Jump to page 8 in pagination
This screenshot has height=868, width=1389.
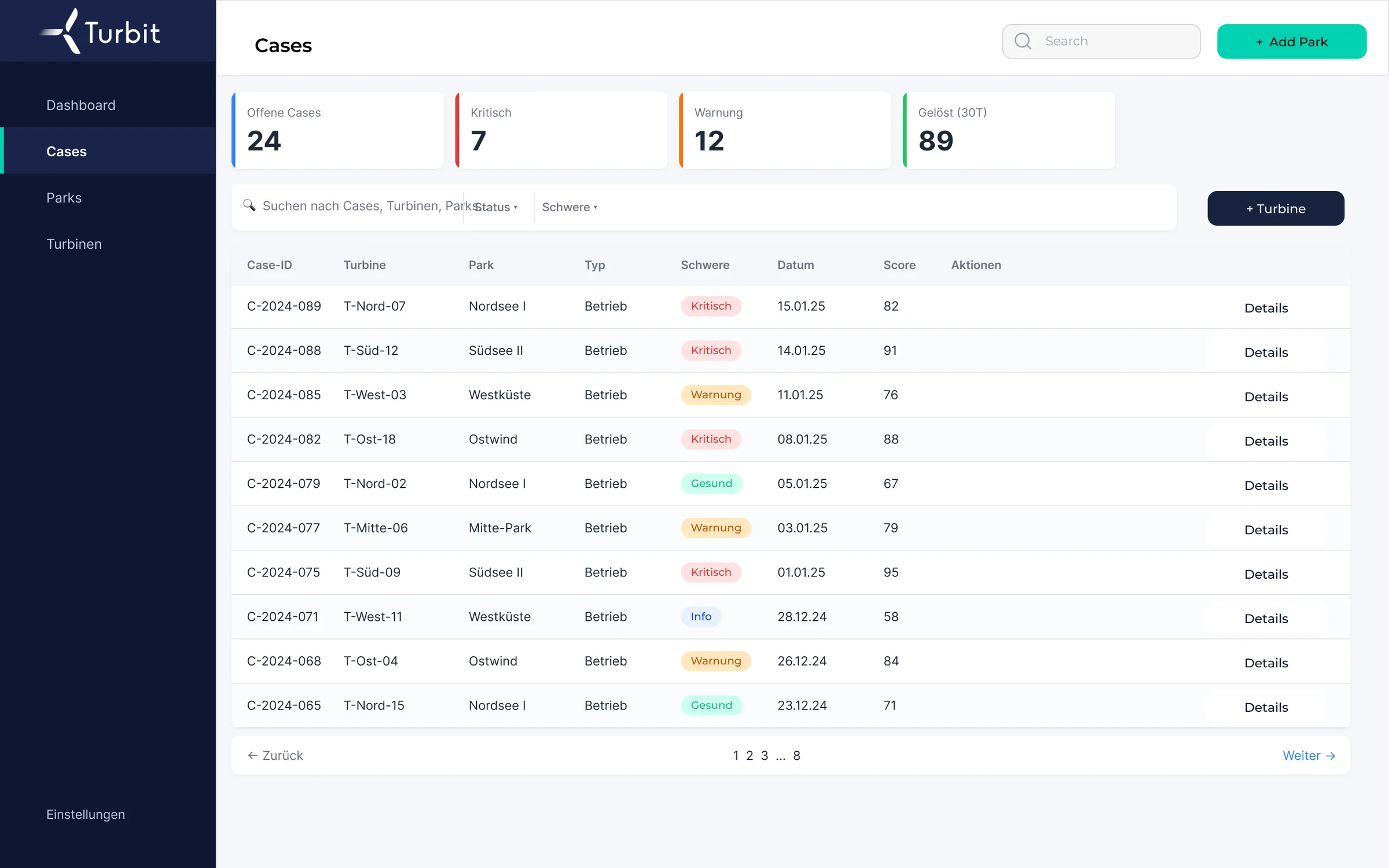pyautogui.click(x=796, y=755)
